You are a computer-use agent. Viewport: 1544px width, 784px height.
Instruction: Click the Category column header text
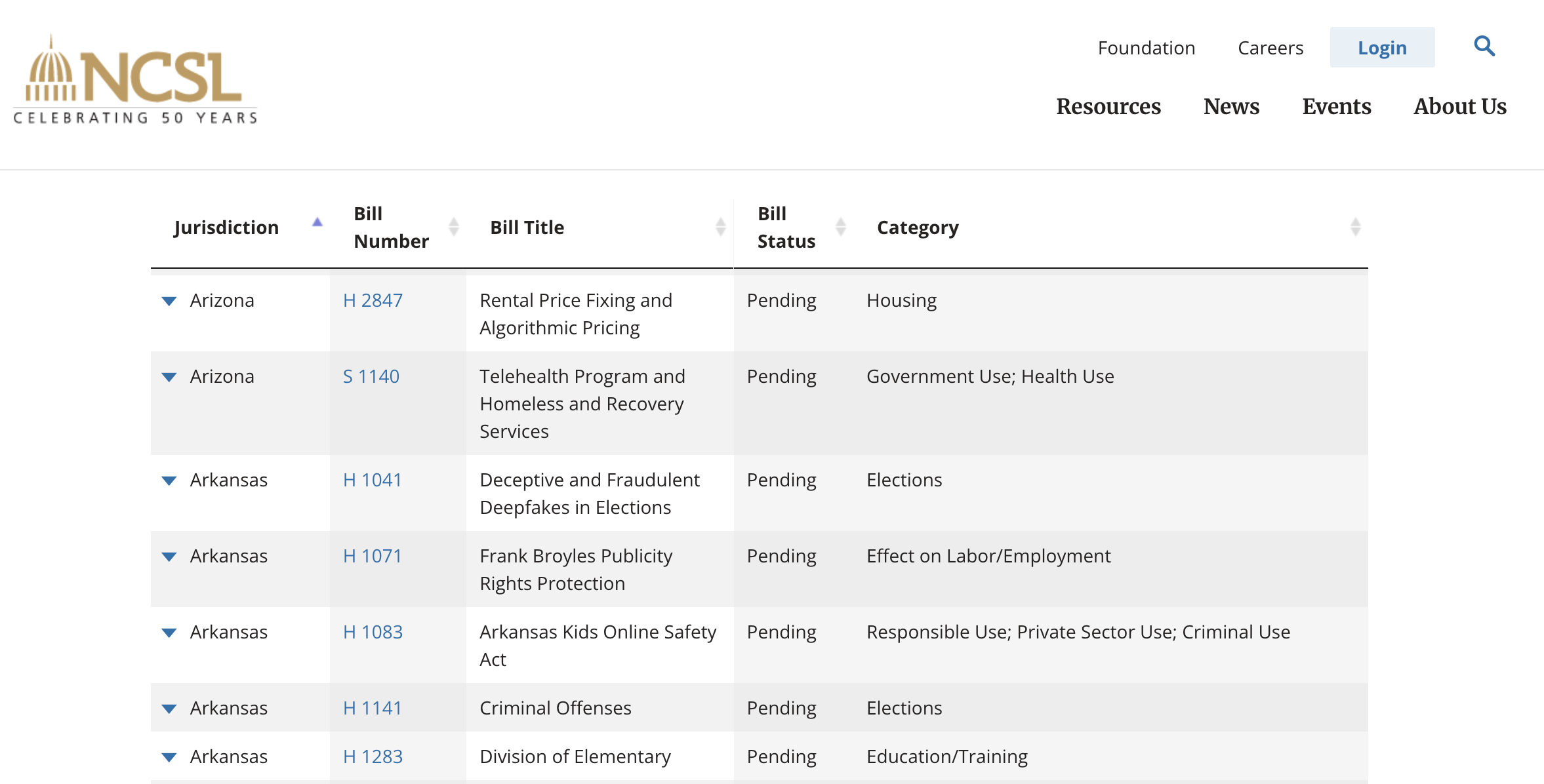918,227
